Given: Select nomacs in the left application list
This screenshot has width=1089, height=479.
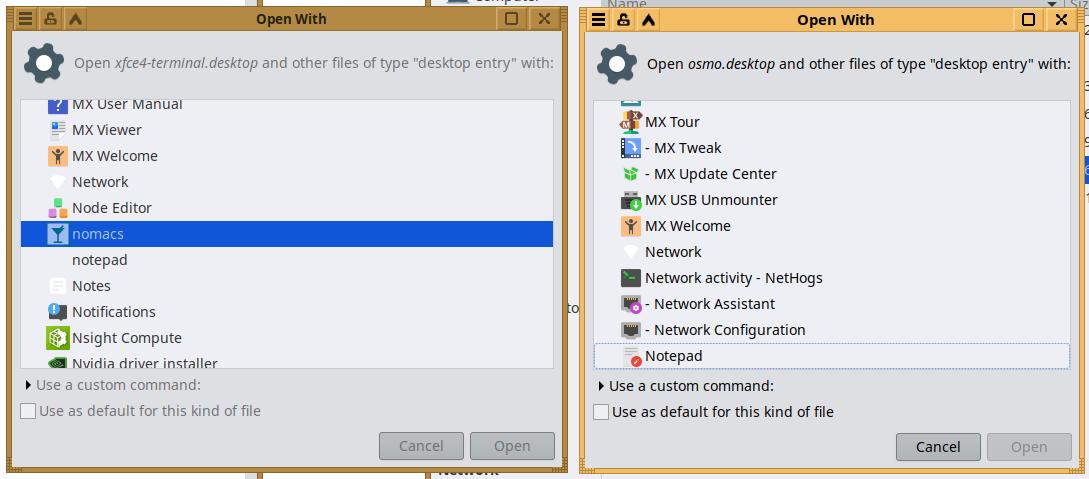Looking at the screenshot, I should (x=98, y=234).
